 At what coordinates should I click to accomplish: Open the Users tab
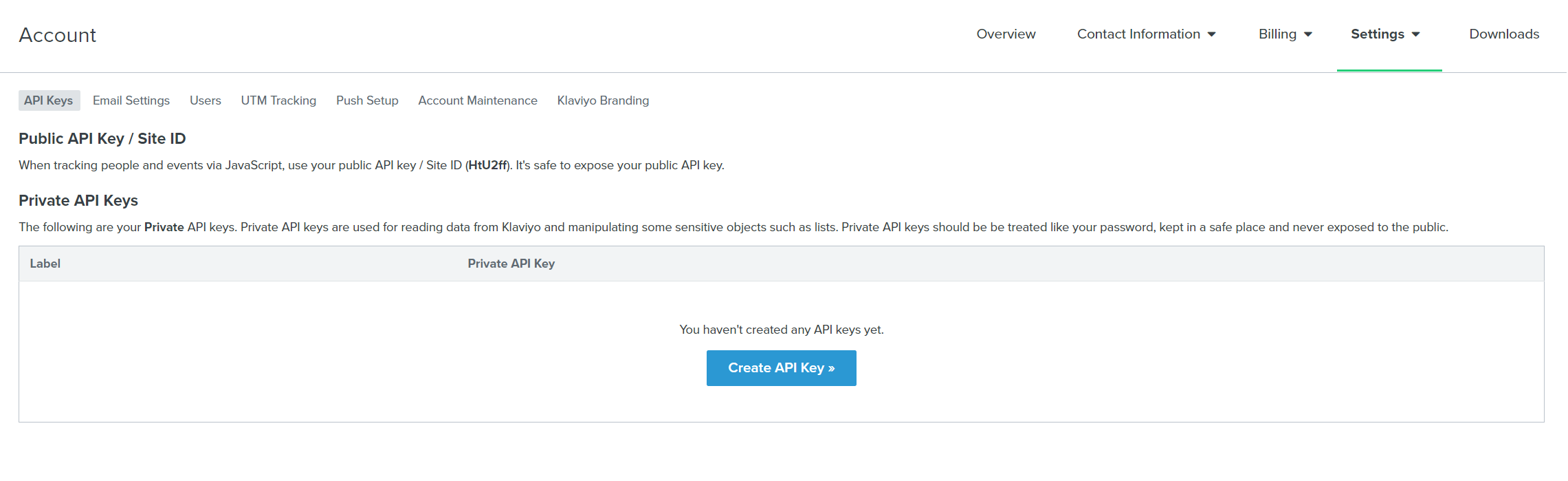[x=206, y=100]
